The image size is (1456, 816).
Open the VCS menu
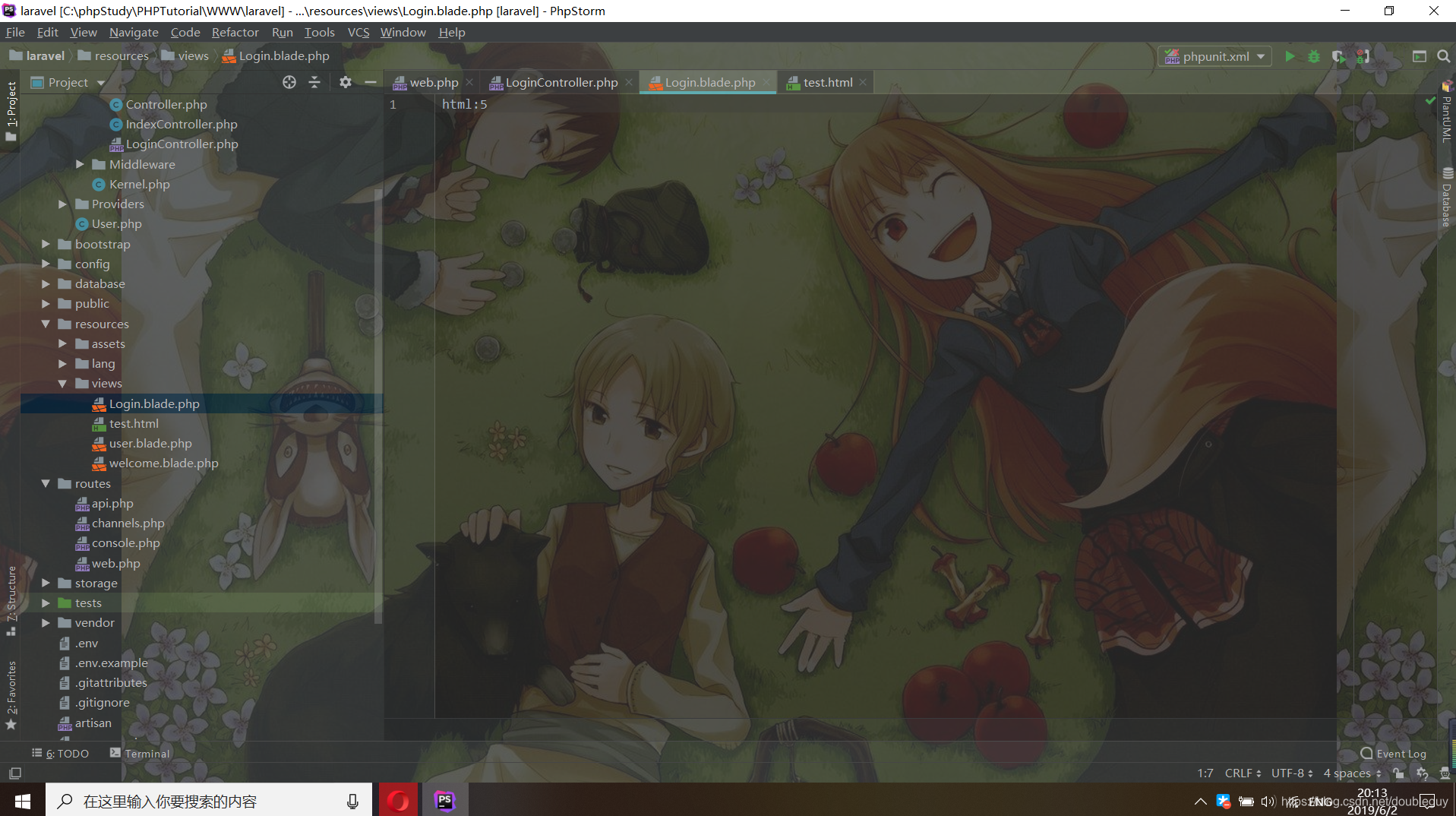point(358,32)
